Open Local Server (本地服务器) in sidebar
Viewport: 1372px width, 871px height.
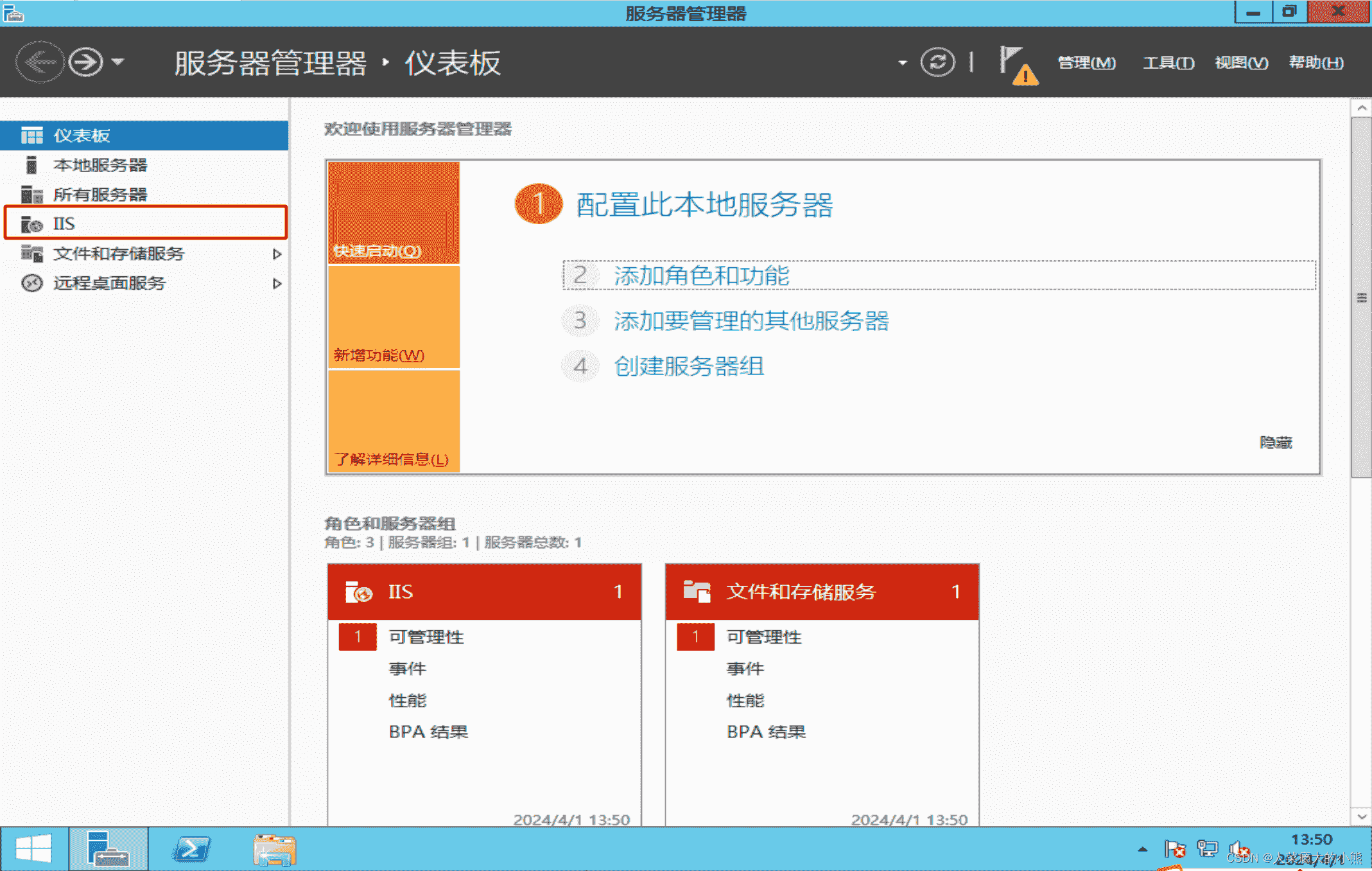[x=100, y=165]
